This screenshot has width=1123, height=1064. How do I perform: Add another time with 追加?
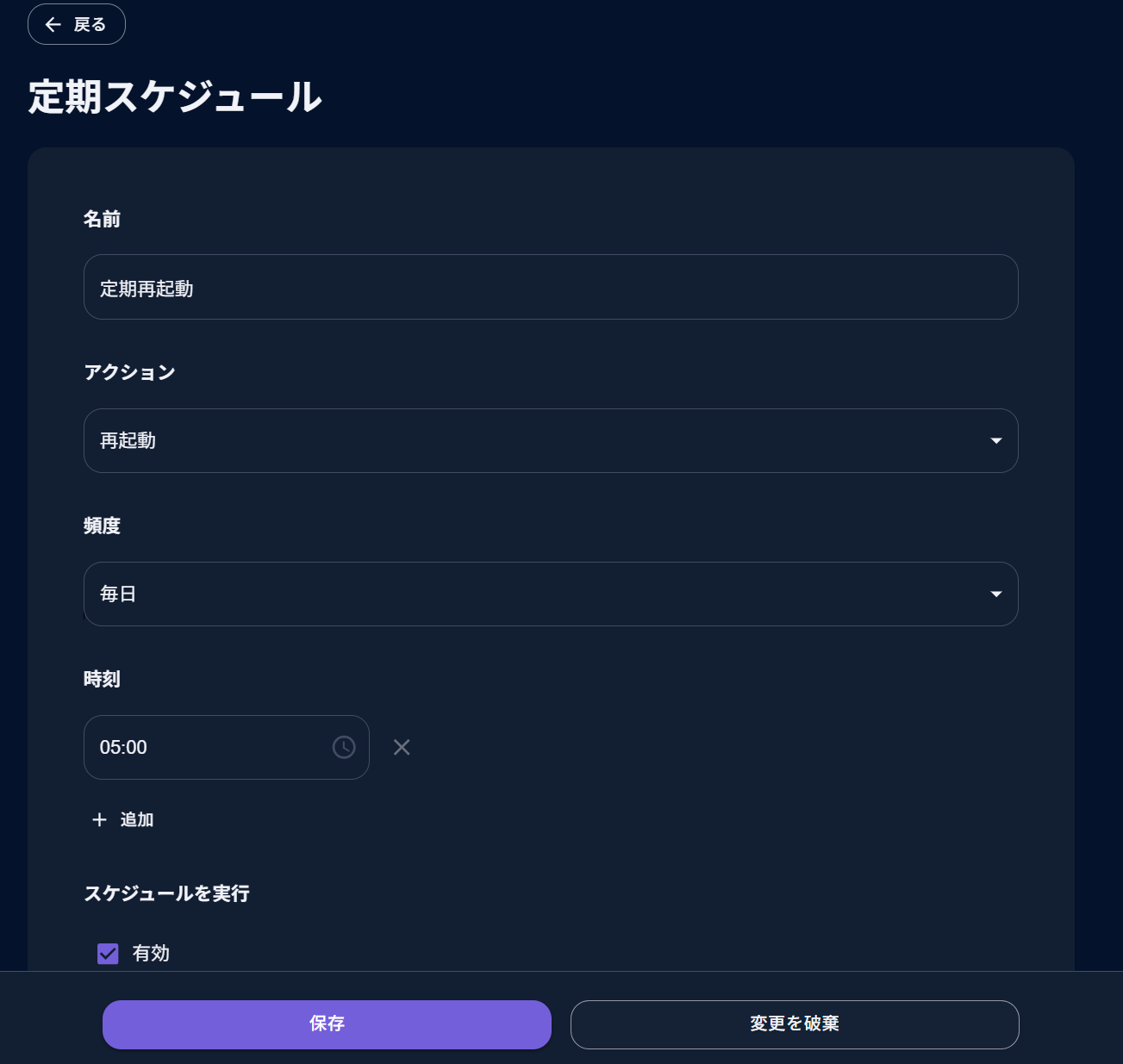[x=122, y=819]
